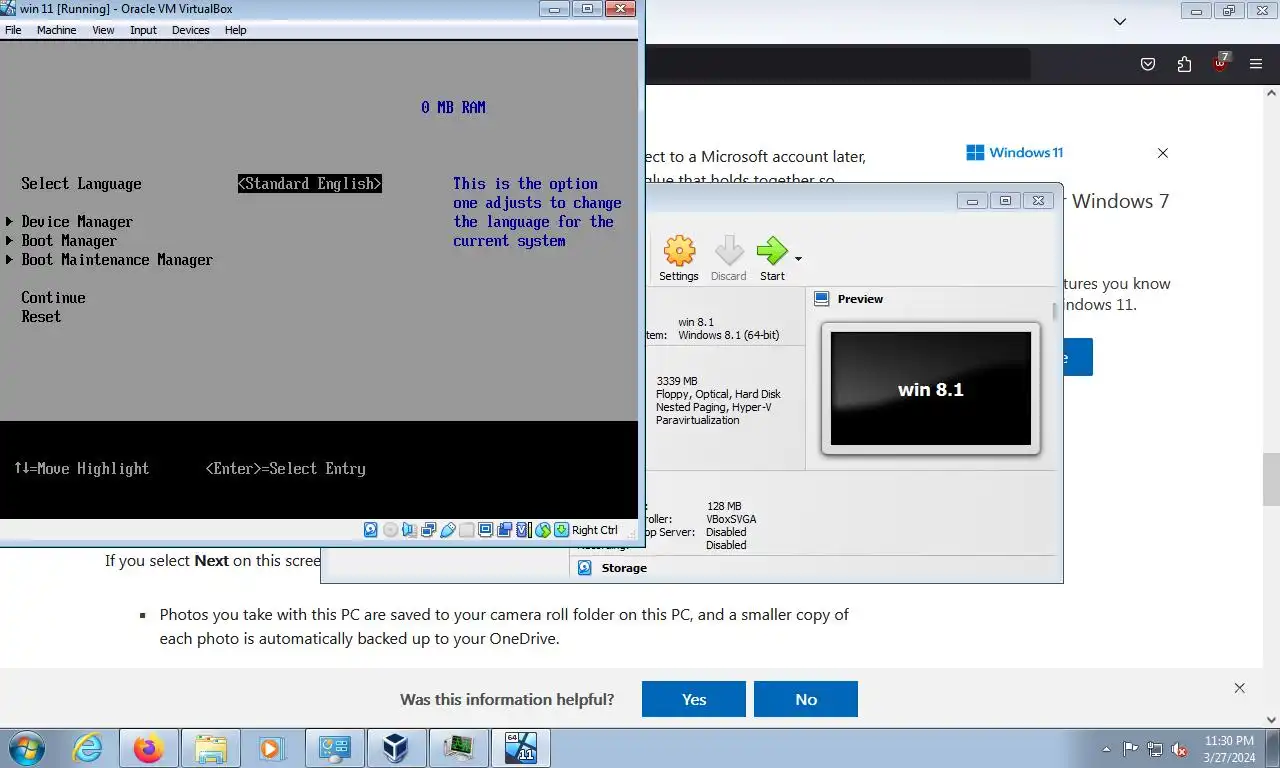Open the Firefox list all tabs chevron
Screen dimensions: 1280x768
1120,21
